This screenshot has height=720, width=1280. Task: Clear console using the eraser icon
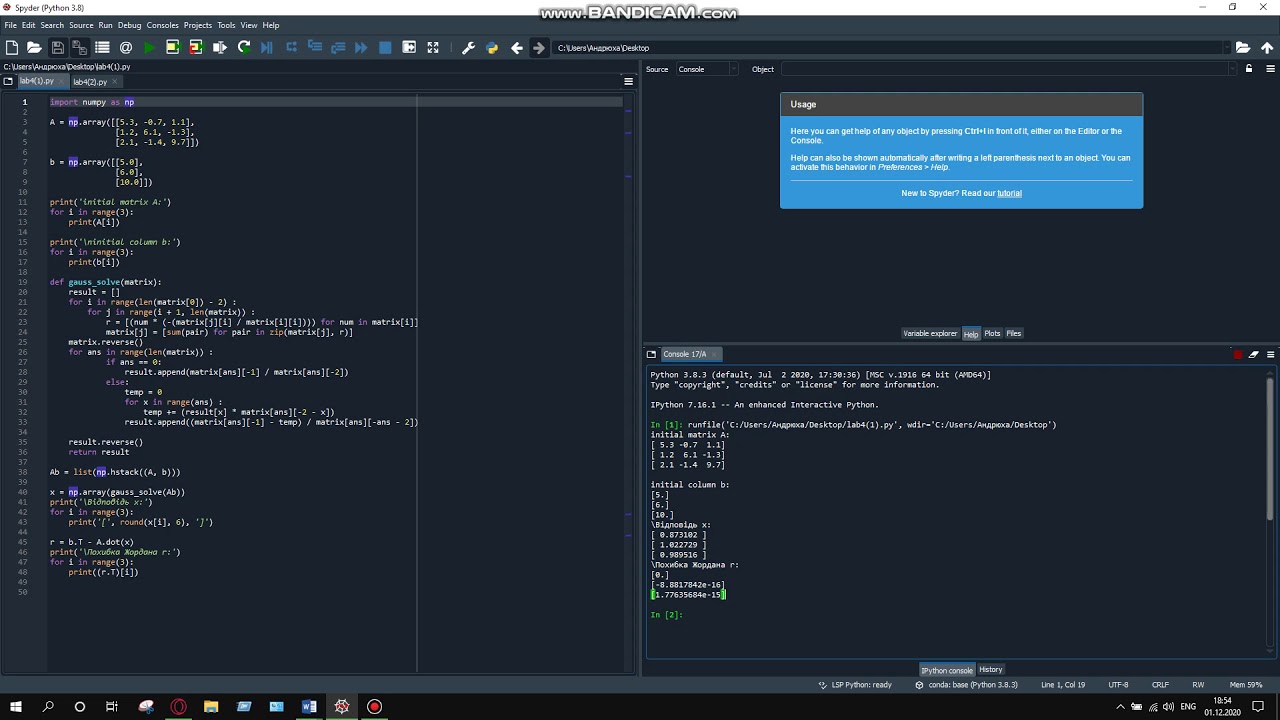click(1254, 354)
